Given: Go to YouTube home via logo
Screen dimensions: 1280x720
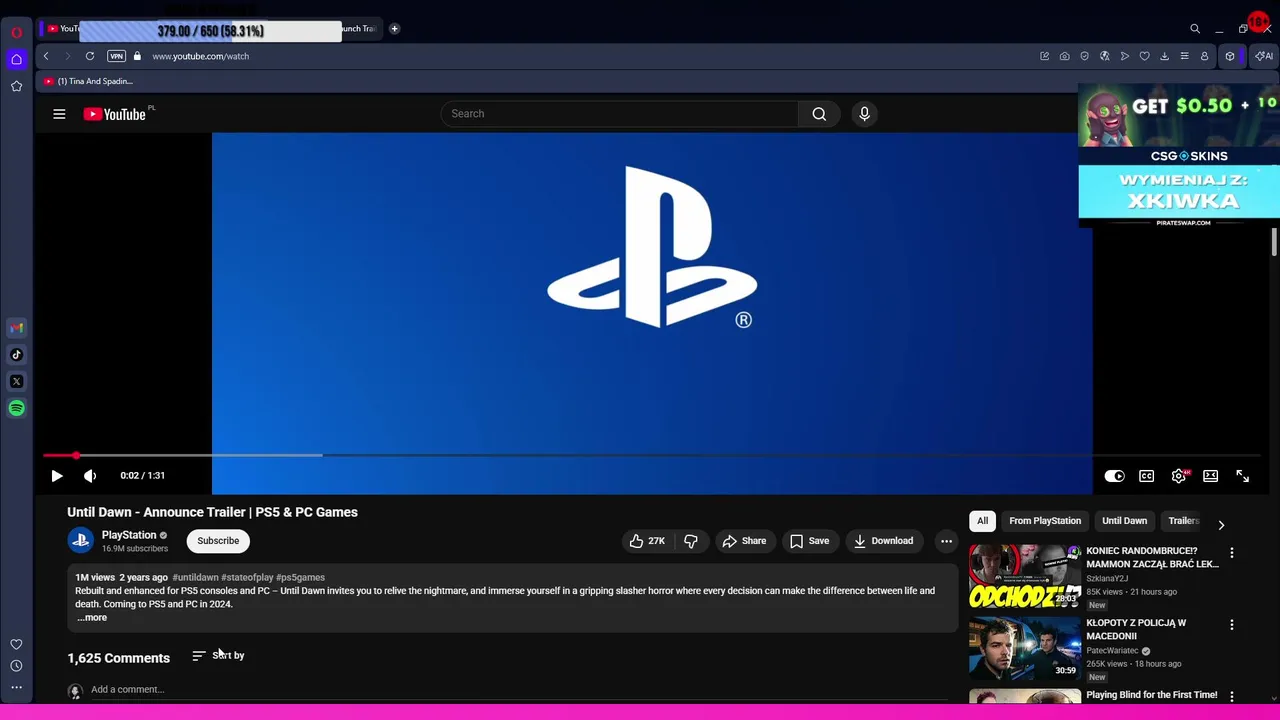Looking at the screenshot, I should pos(115,114).
